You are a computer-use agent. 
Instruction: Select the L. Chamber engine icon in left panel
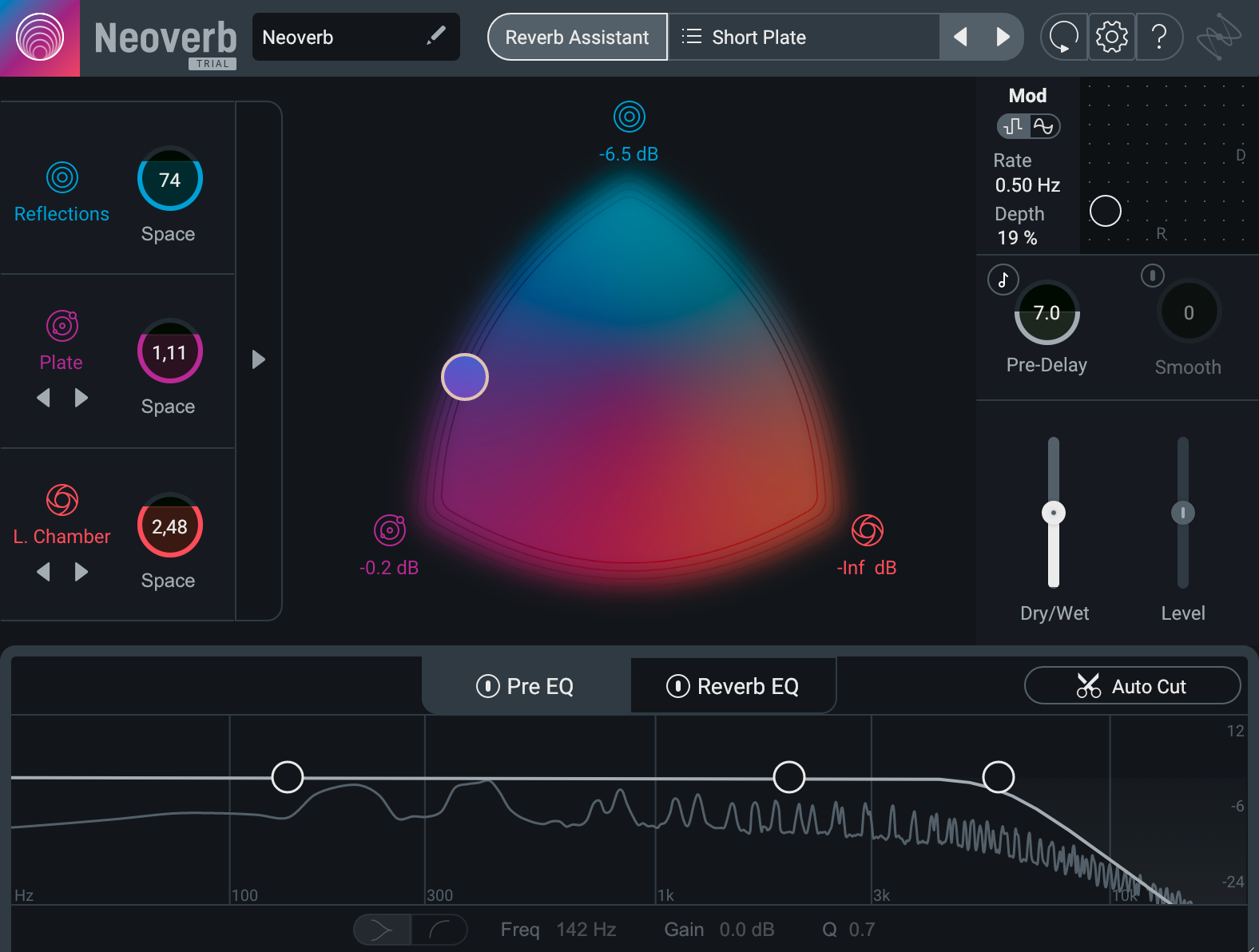[x=62, y=500]
